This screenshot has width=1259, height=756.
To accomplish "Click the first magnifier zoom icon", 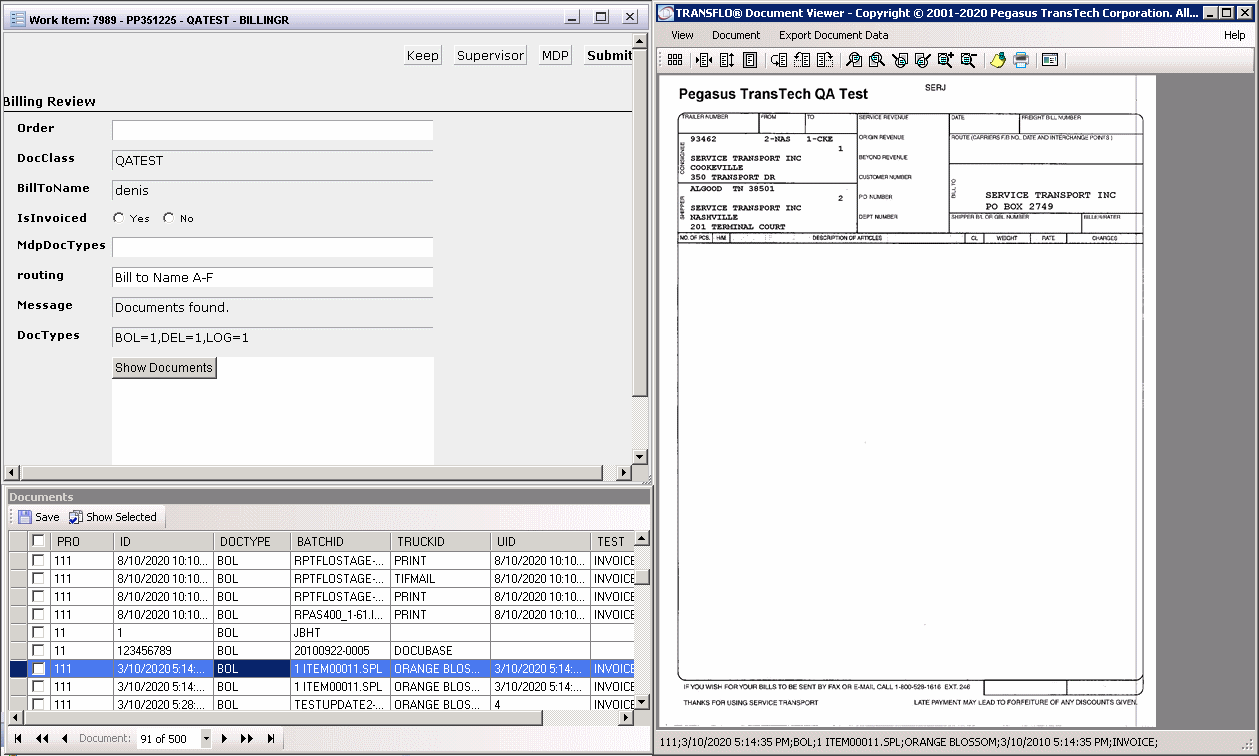I will tap(853, 60).
